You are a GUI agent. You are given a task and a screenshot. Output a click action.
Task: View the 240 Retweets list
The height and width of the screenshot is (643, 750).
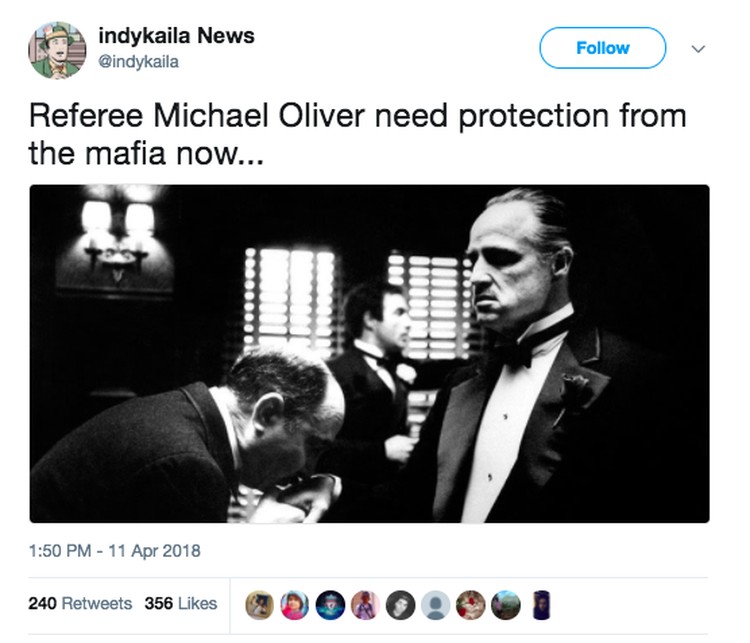pos(80,604)
